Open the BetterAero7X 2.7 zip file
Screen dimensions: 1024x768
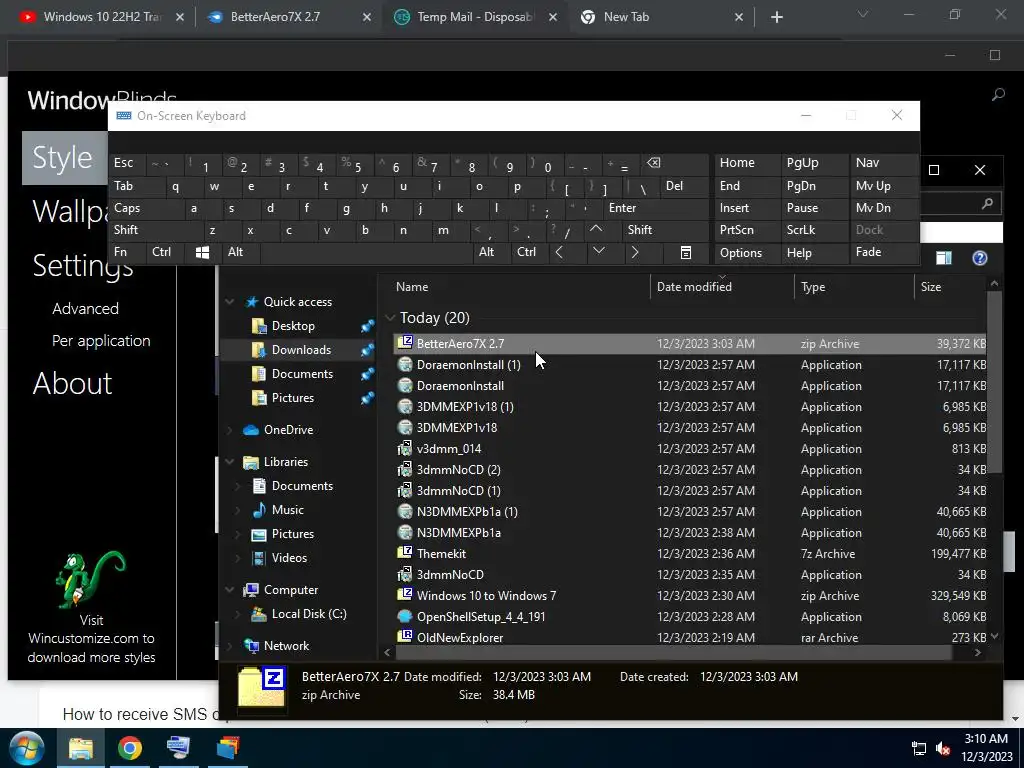(x=690, y=344)
